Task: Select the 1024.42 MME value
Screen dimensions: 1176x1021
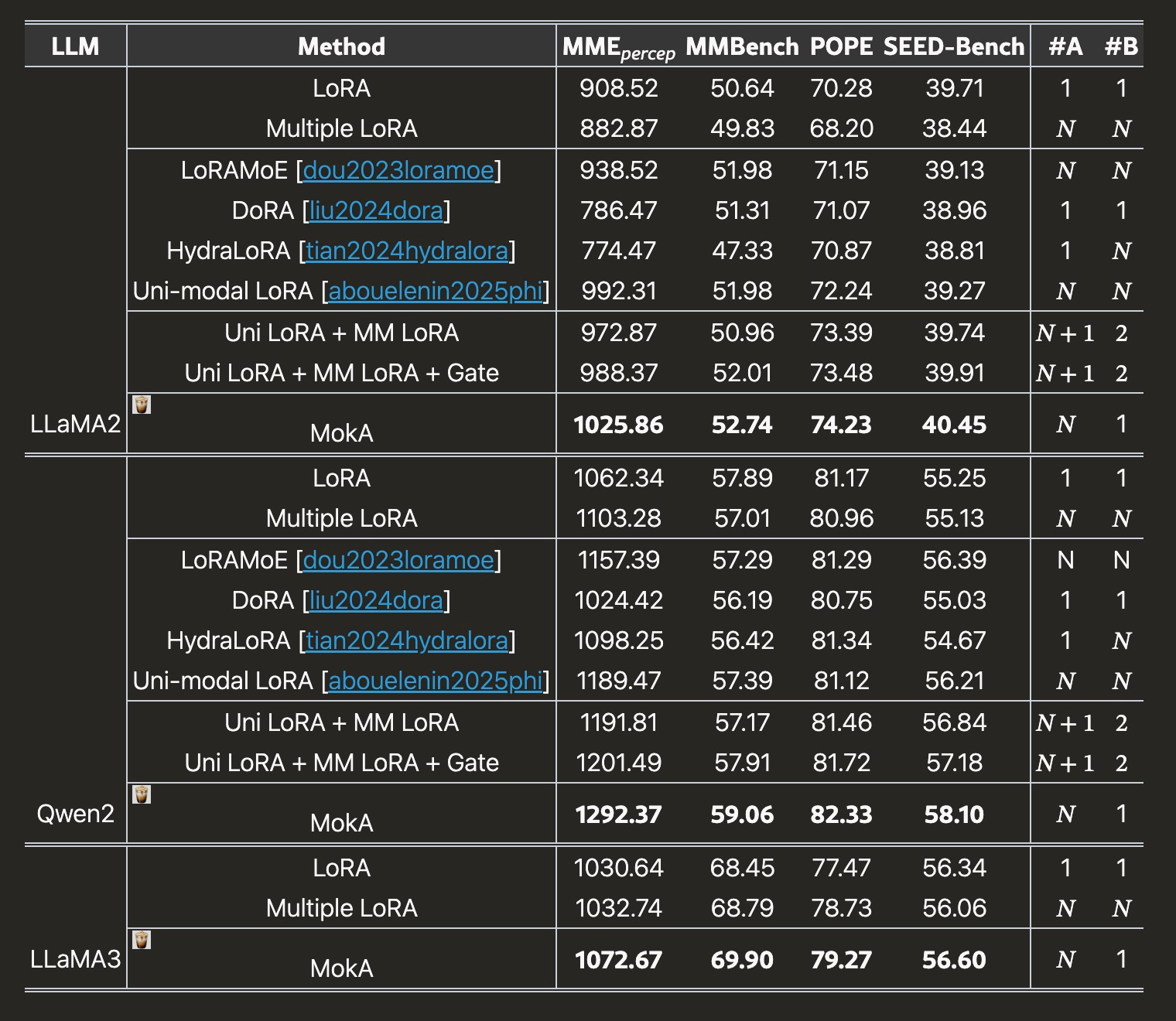Action: click(x=618, y=600)
